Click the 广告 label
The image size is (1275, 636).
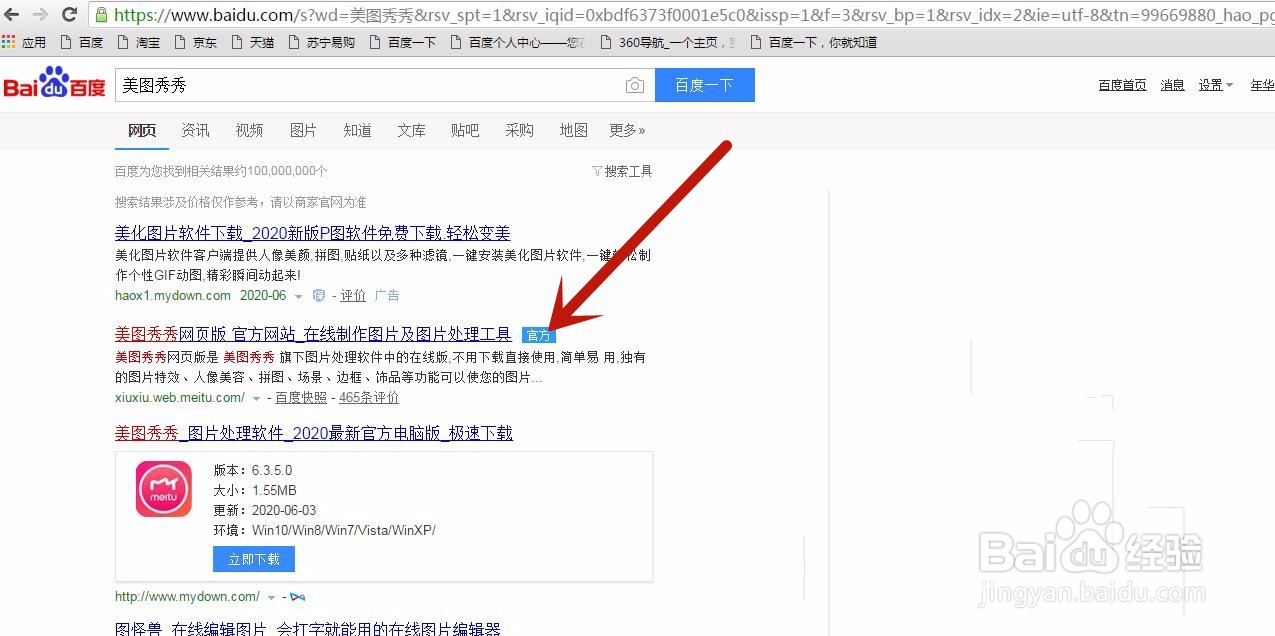coord(387,295)
